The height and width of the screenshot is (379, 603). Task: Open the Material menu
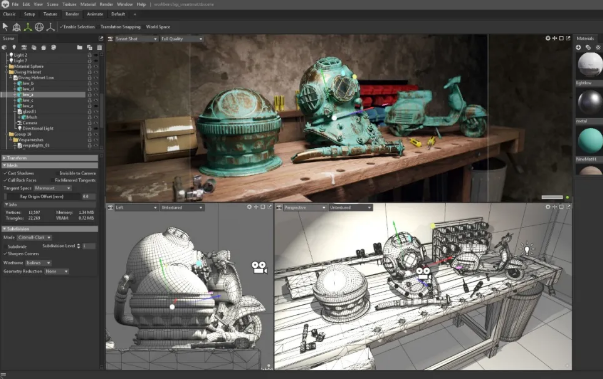click(x=88, y=5)
